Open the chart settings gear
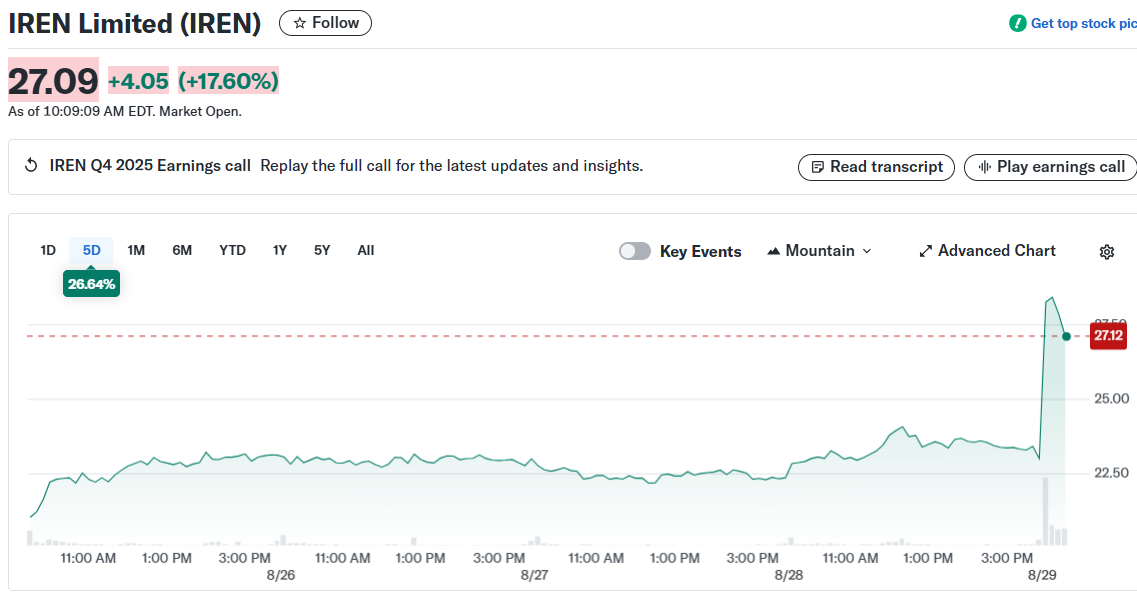 click(1107, 252)
